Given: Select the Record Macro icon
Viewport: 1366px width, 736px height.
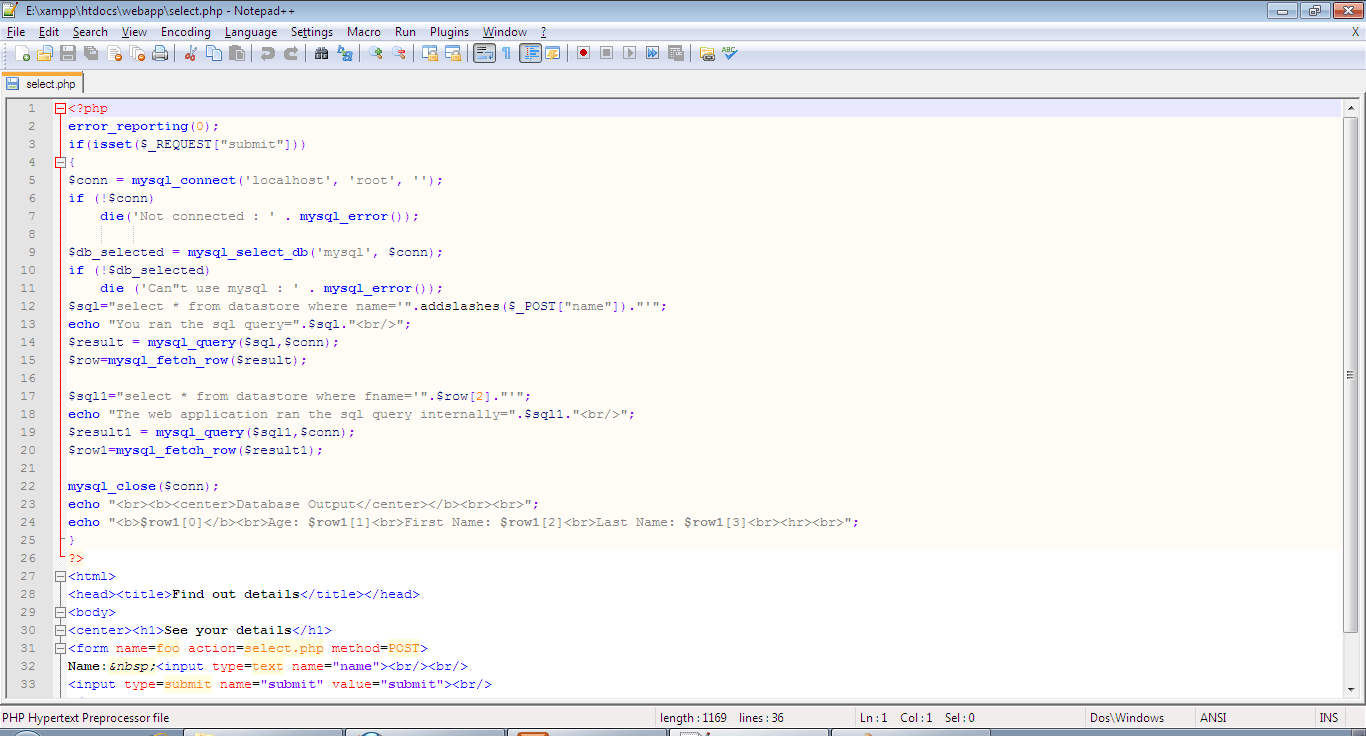Looking at the screenshot, I should (583, 52).
